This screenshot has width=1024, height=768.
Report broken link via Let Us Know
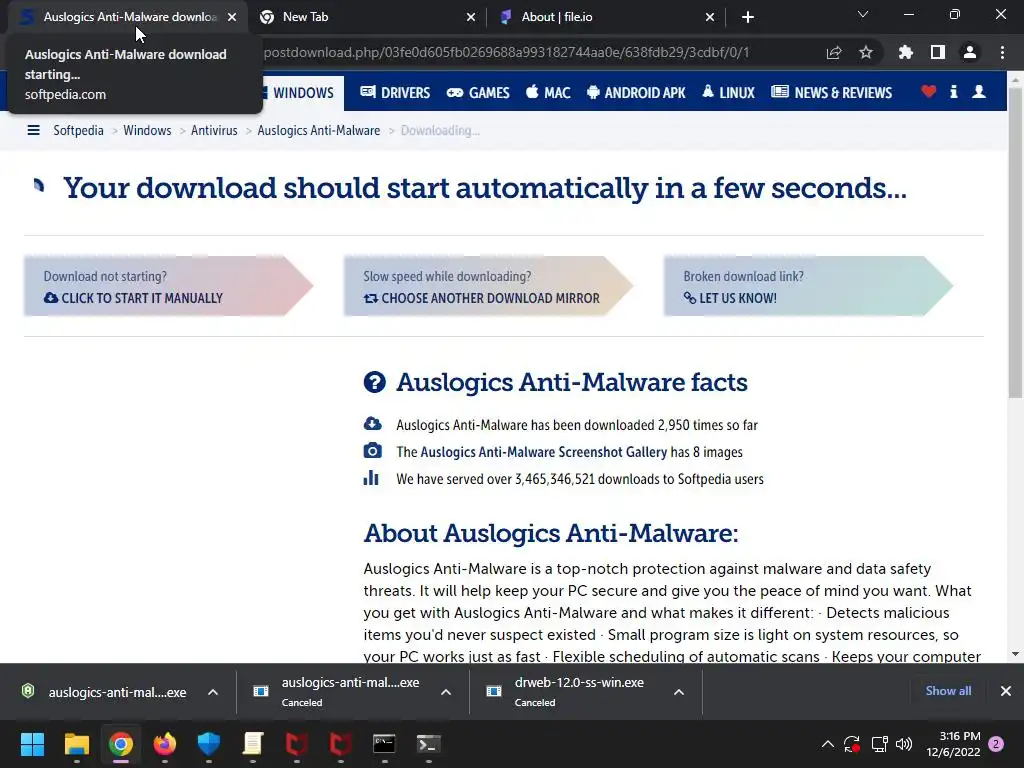tap(808, 286)
